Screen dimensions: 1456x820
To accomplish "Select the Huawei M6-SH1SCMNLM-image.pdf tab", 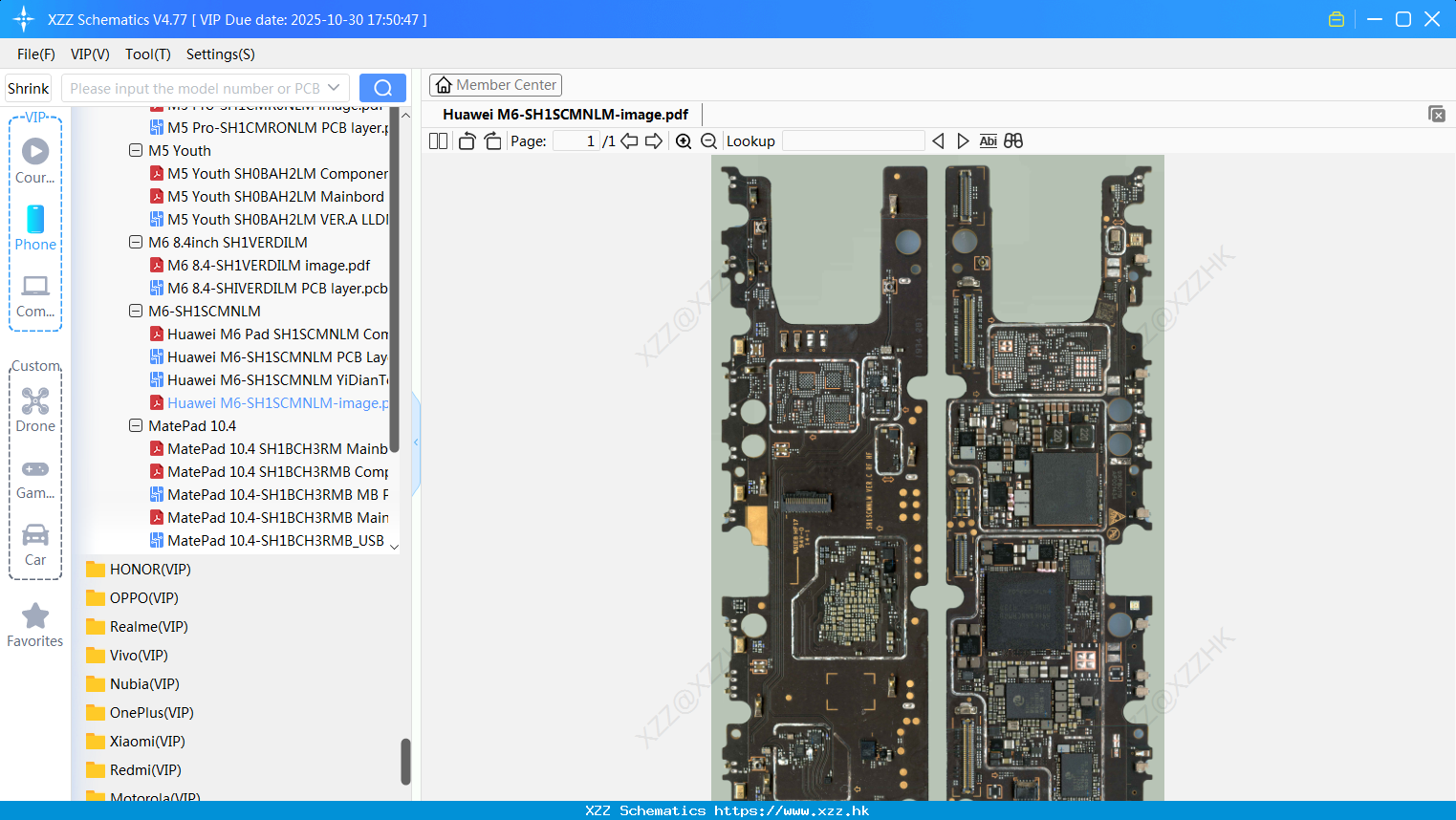I will (565, 114).
